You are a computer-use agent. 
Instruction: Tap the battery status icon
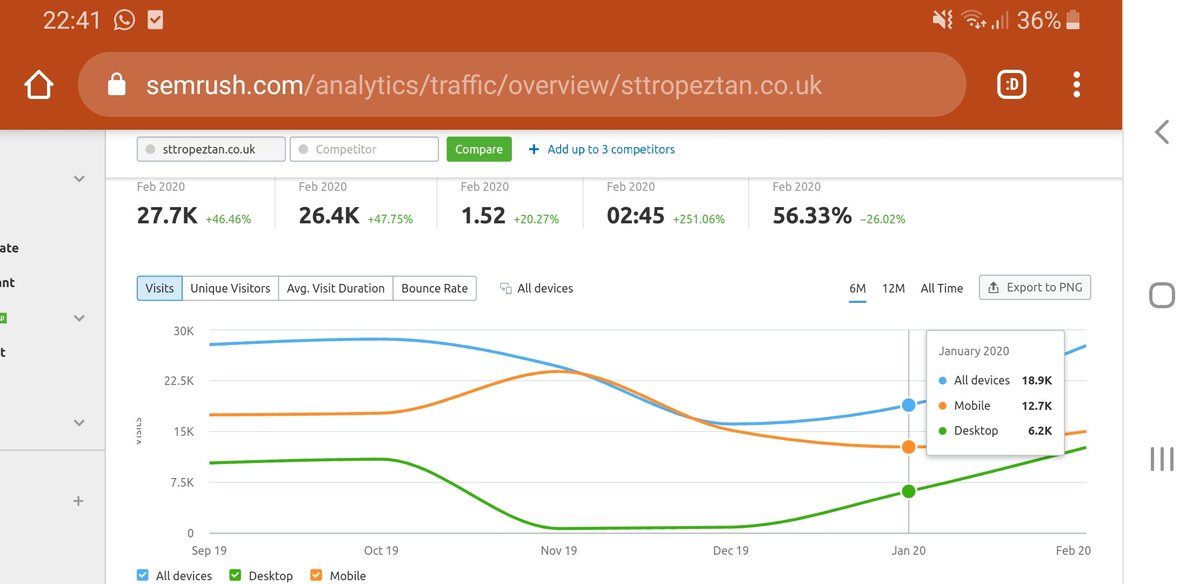click(1074, 19)
